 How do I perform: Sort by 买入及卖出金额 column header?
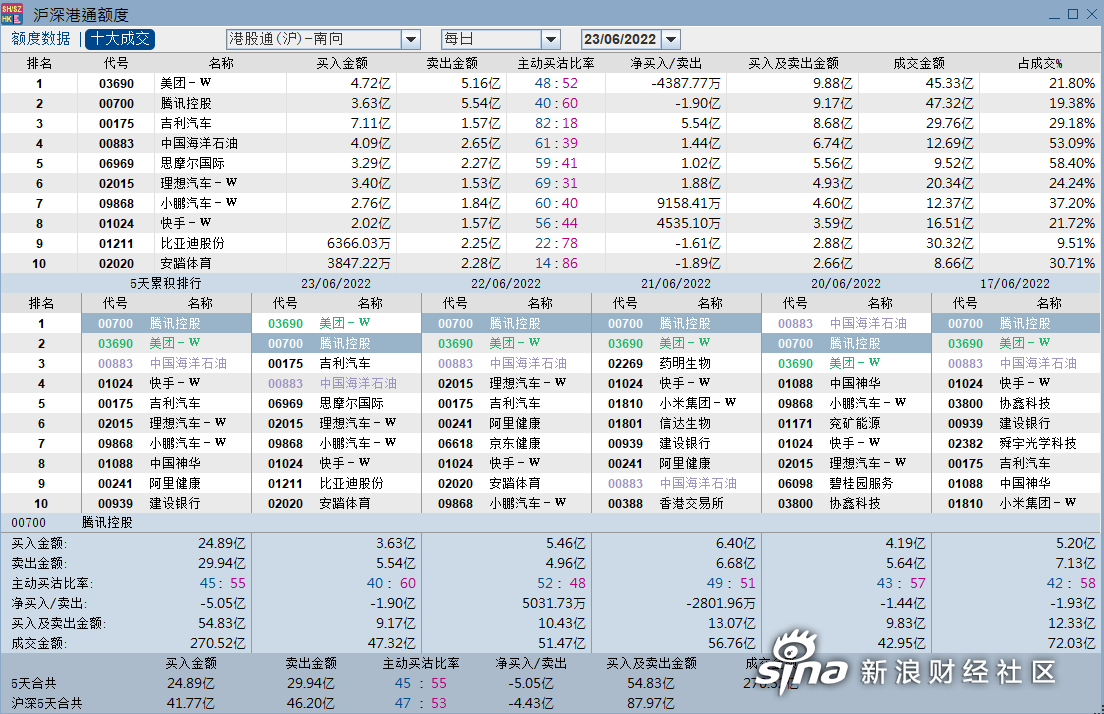tap(794, 63)
